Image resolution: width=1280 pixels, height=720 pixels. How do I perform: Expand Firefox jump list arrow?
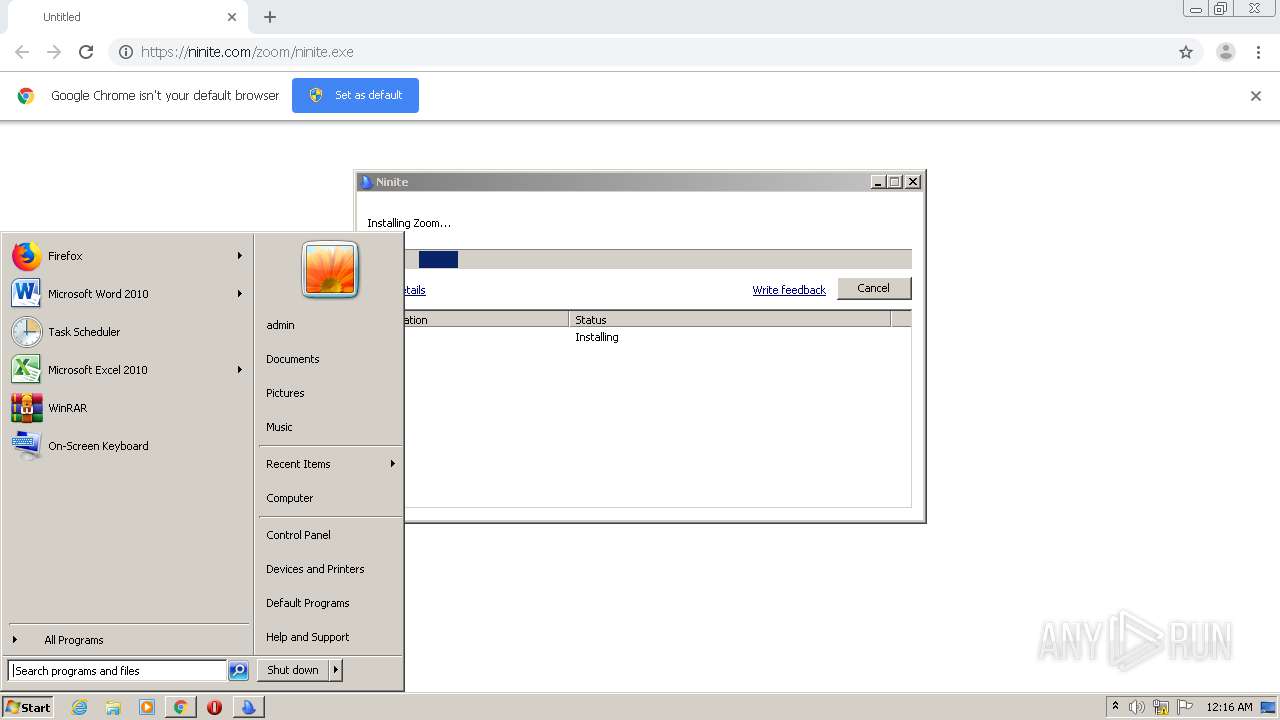point(240,256)
